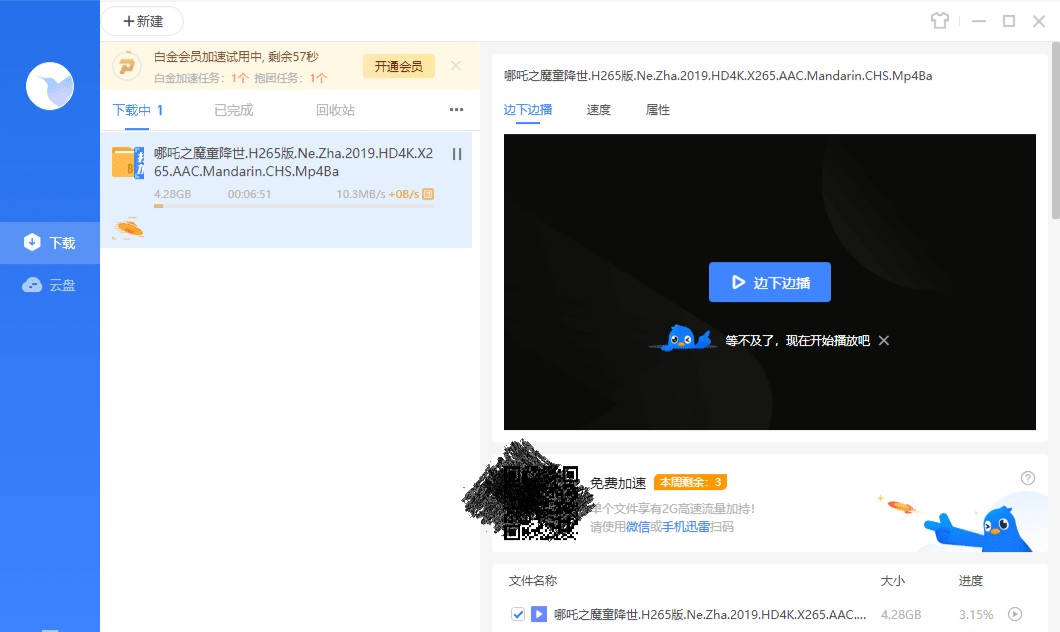Click the skin/theme shirt icon
The height and width of the screenshot is (632, 1060).
(x=938, y=20)
